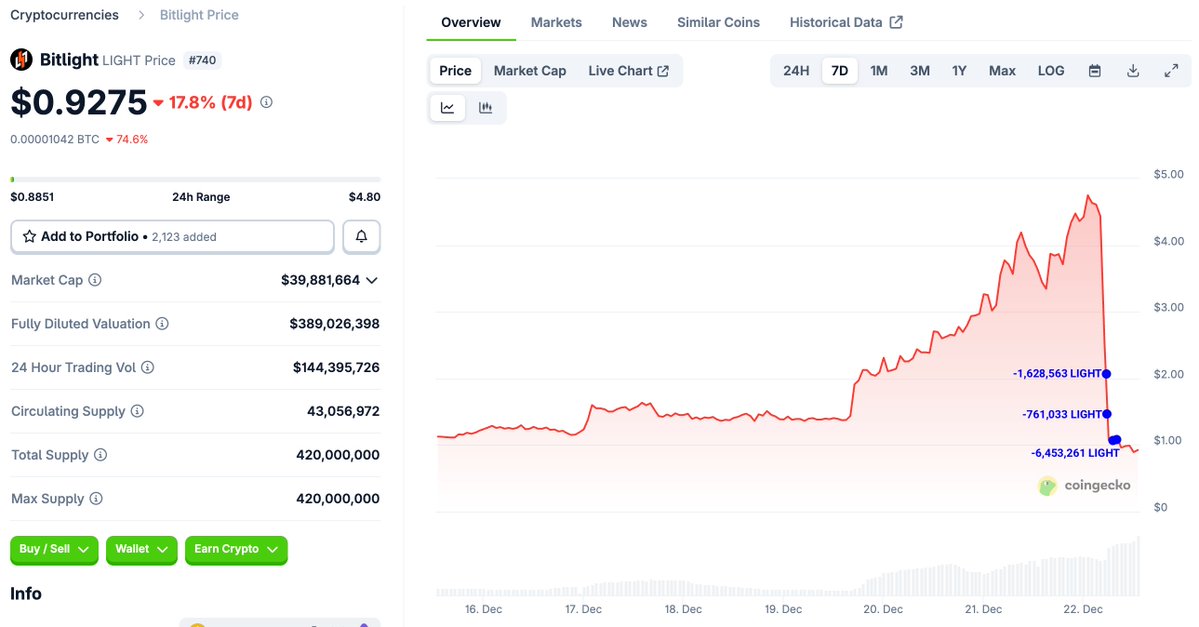This screenshot has height=627, width=1199.
Task: Click Market Cap info icon
Action: [95, 281]
